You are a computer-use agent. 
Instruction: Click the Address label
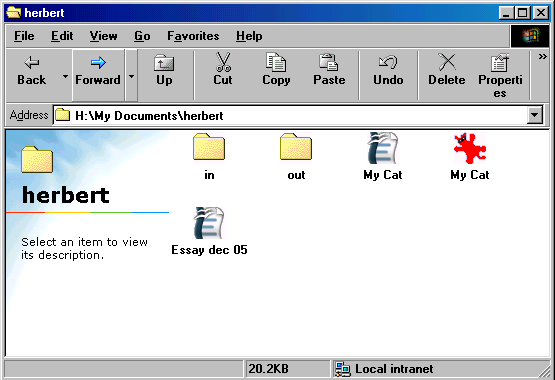click(x=29, y=115)
